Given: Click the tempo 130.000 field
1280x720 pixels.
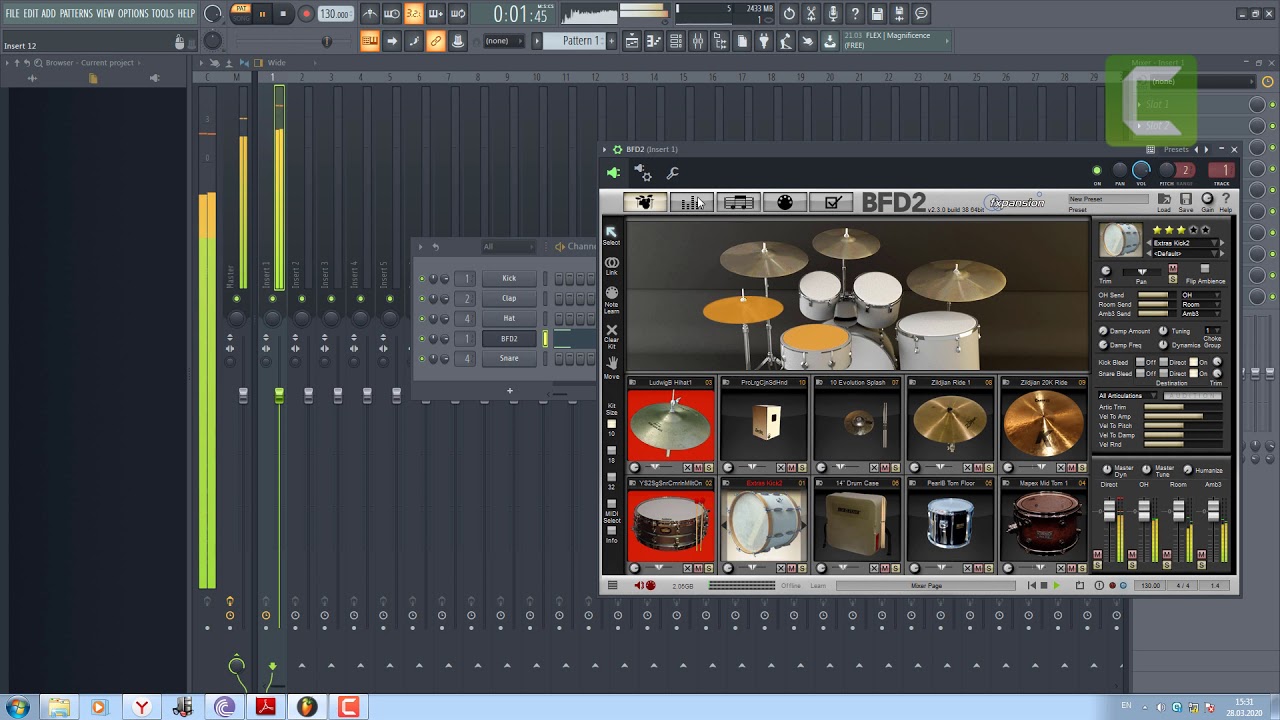Looking at the screenshot, I should (335, 14).
